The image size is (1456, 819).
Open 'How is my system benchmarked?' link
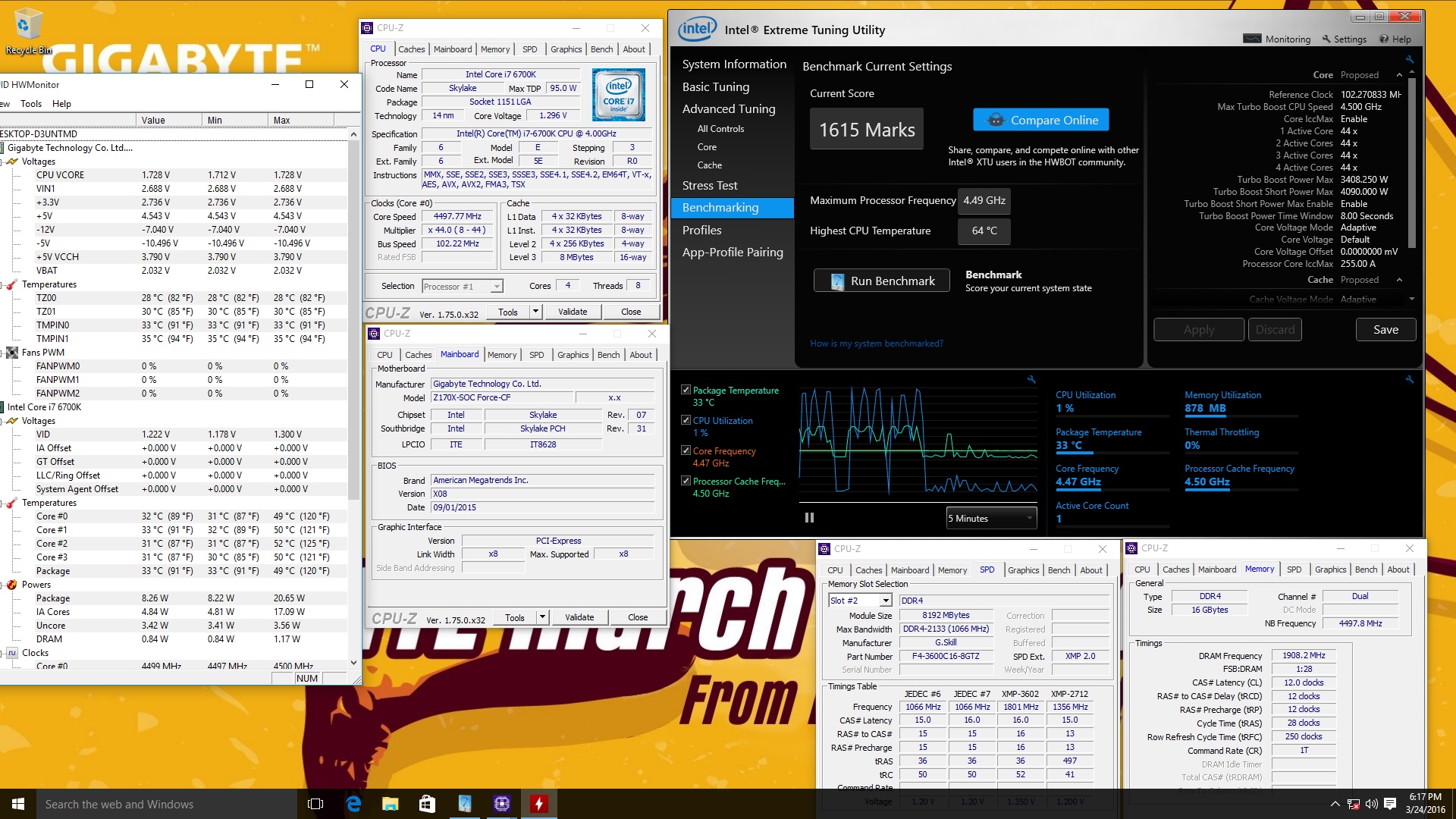click(x=877, y=344)
